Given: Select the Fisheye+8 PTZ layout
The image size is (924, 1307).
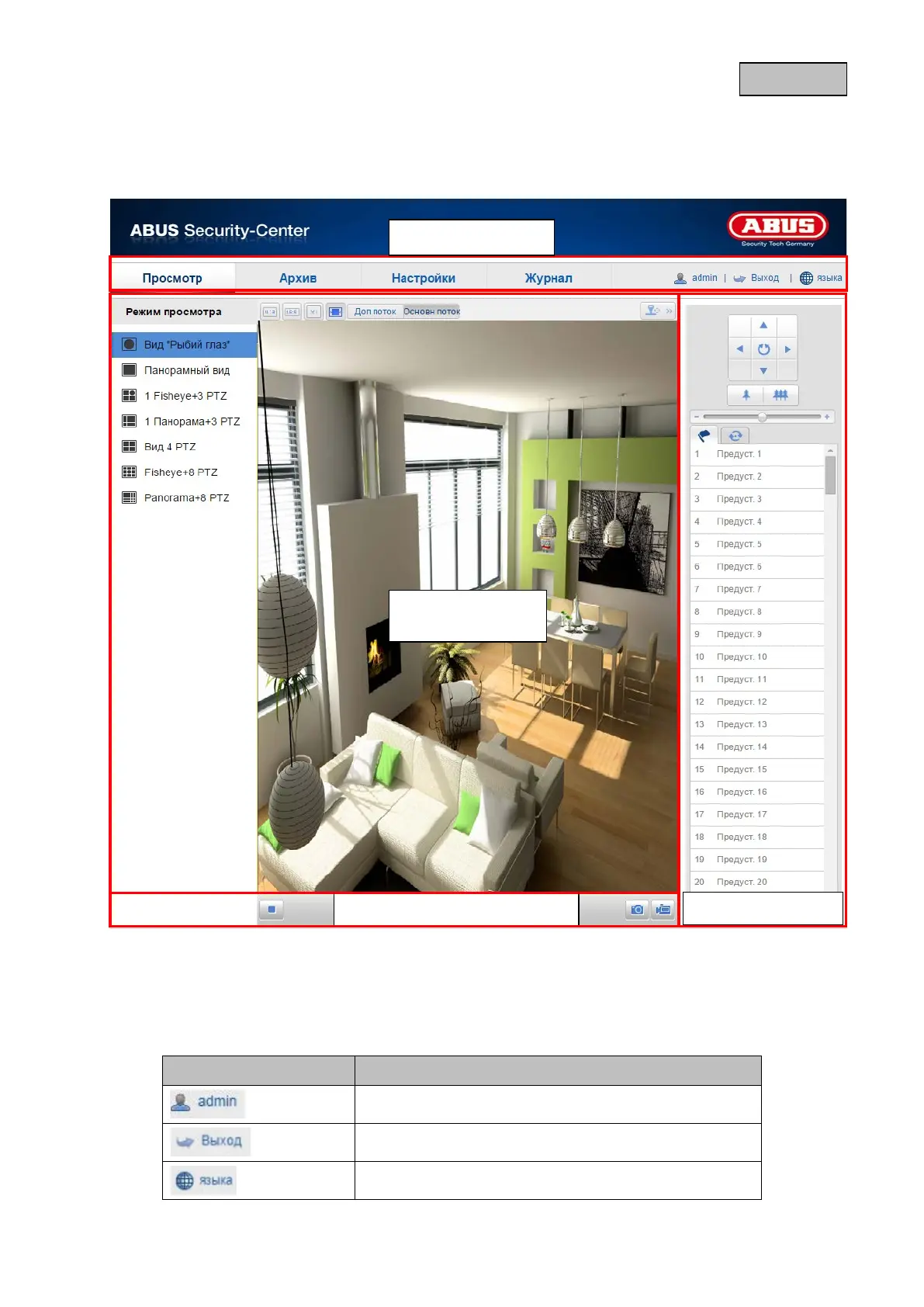Looking at the screenshot, I should pyautogui.click(x=185, y=473).
